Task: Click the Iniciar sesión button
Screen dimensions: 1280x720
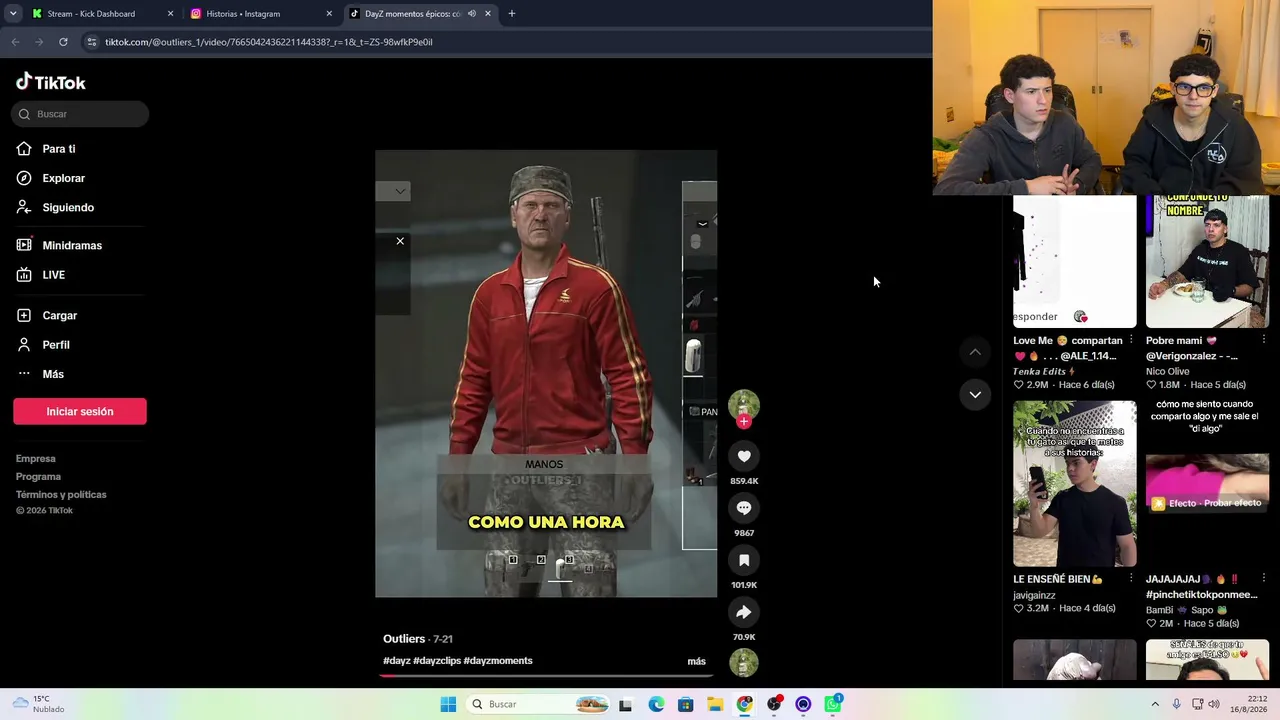Action: tap(80, 411)
